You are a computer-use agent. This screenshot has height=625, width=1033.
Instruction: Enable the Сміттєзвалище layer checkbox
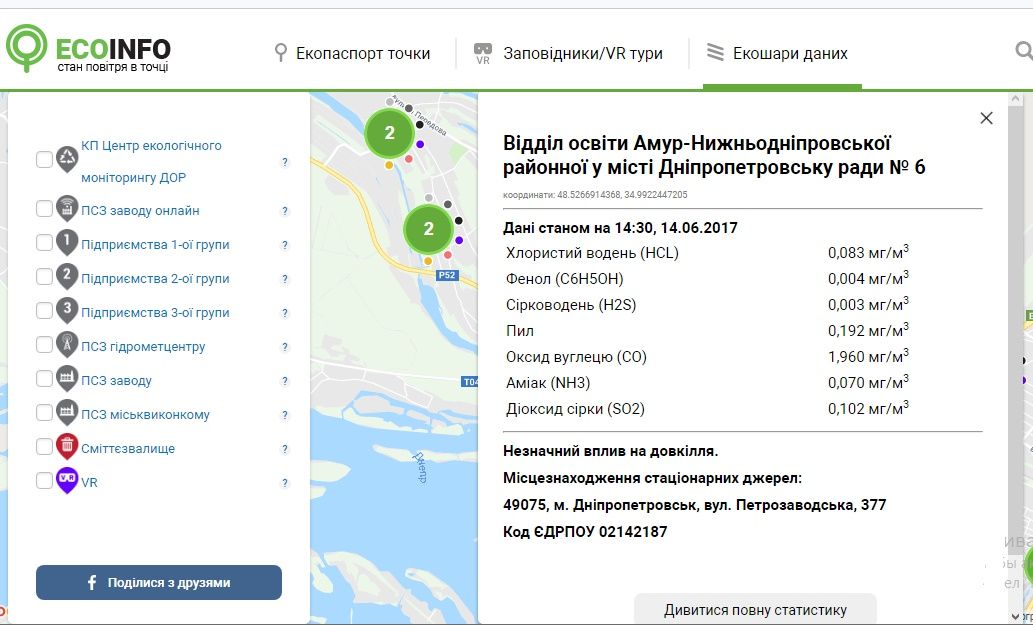coord(42,447)
